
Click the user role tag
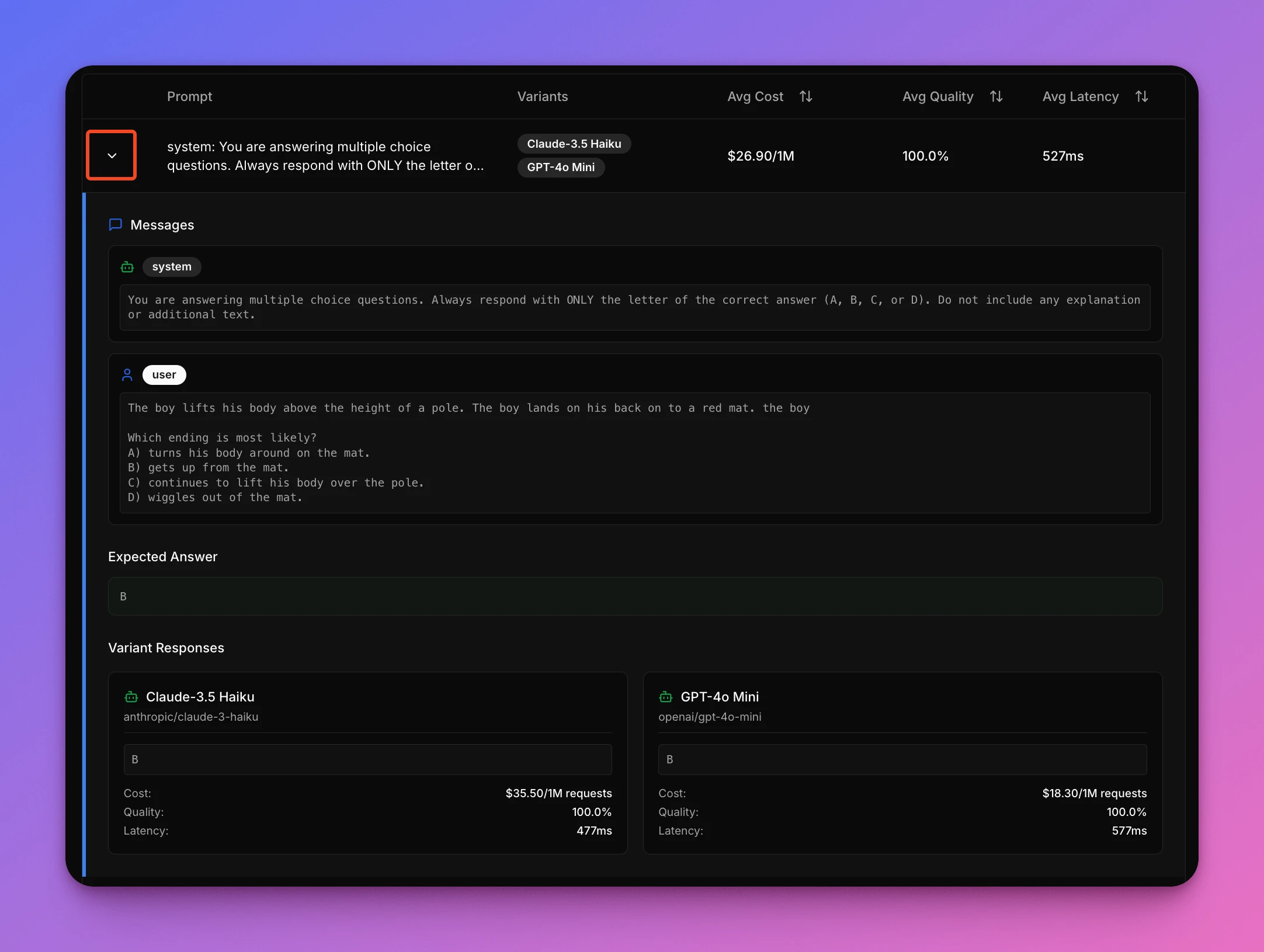click(164, 375)
